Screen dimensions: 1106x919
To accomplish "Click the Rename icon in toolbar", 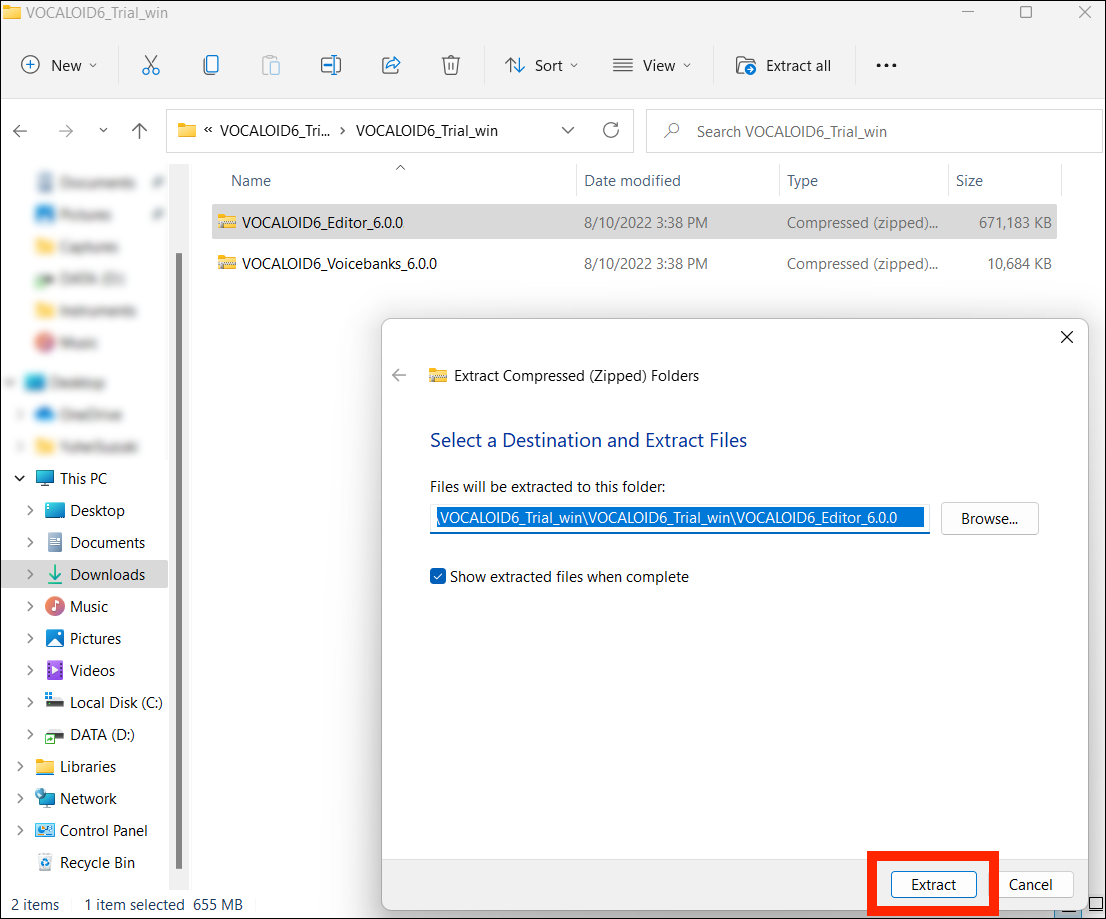I will [x=331, y=65].
